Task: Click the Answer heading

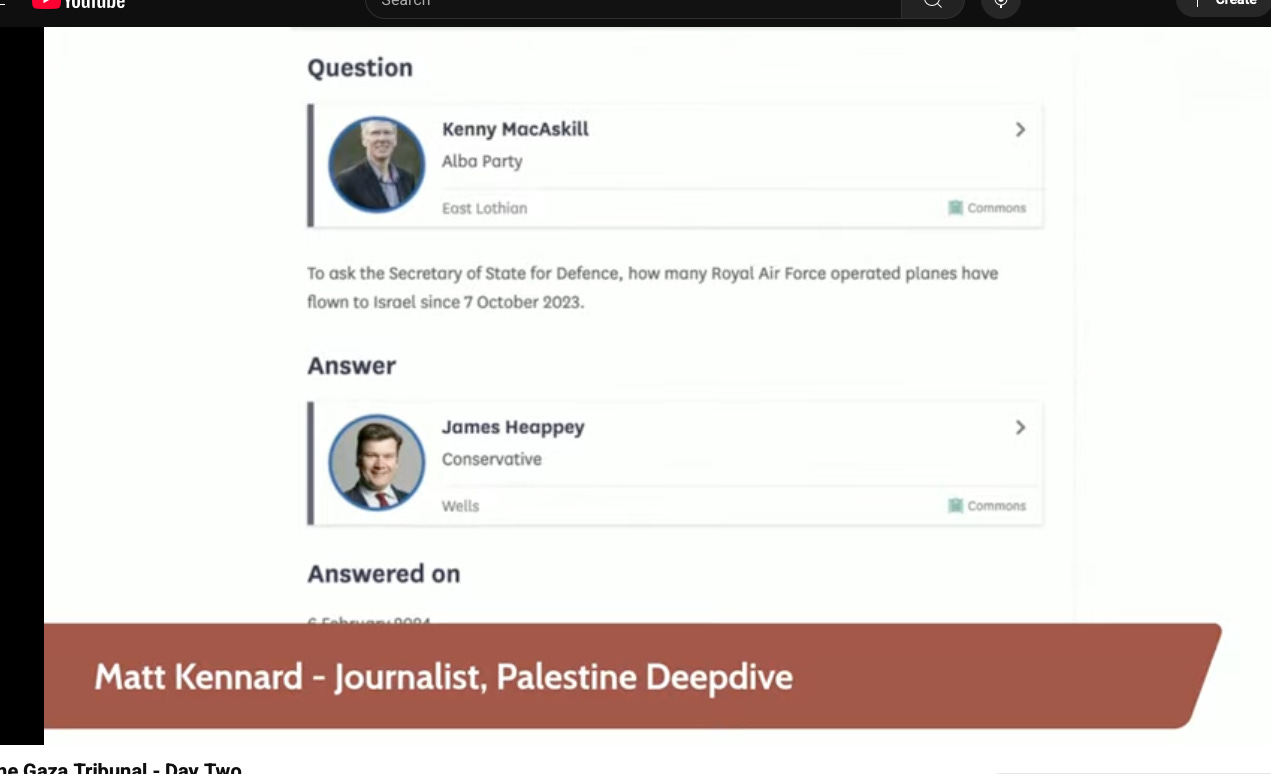Action: tap(352, 366)
